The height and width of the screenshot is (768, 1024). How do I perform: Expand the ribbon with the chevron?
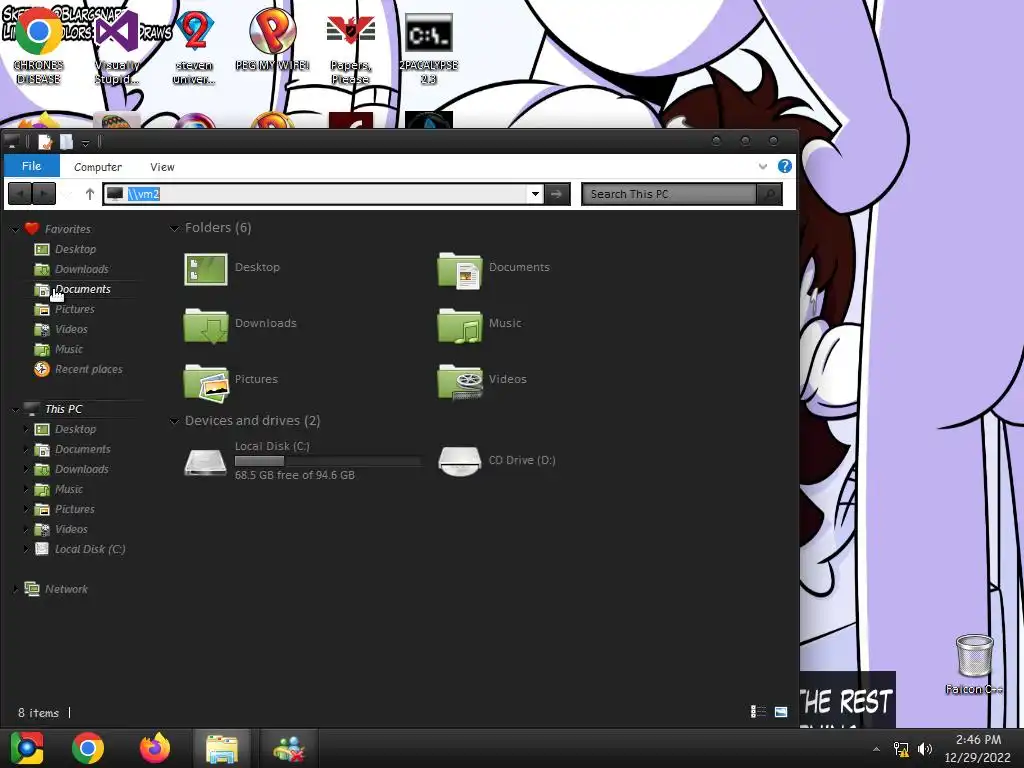763,167
